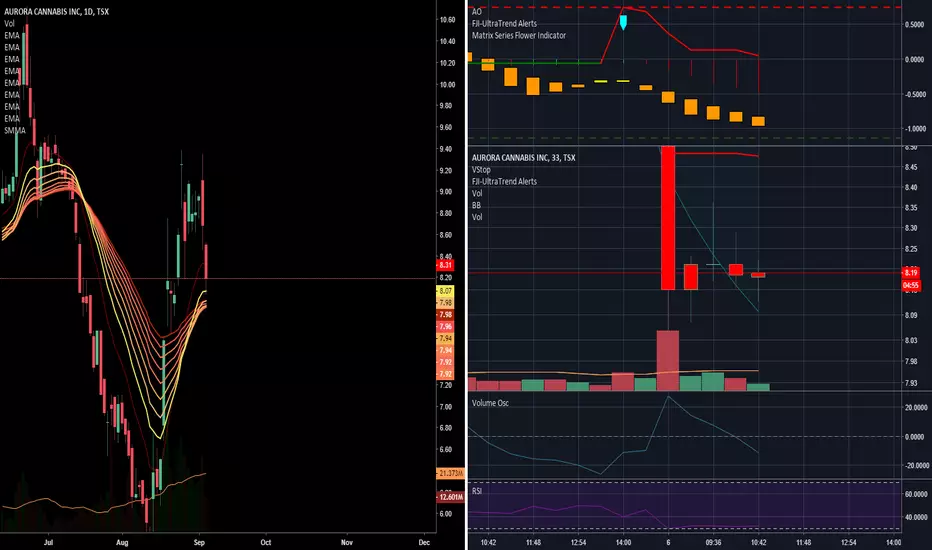Click the RSI pane label
932x550 pixels.
477,491
